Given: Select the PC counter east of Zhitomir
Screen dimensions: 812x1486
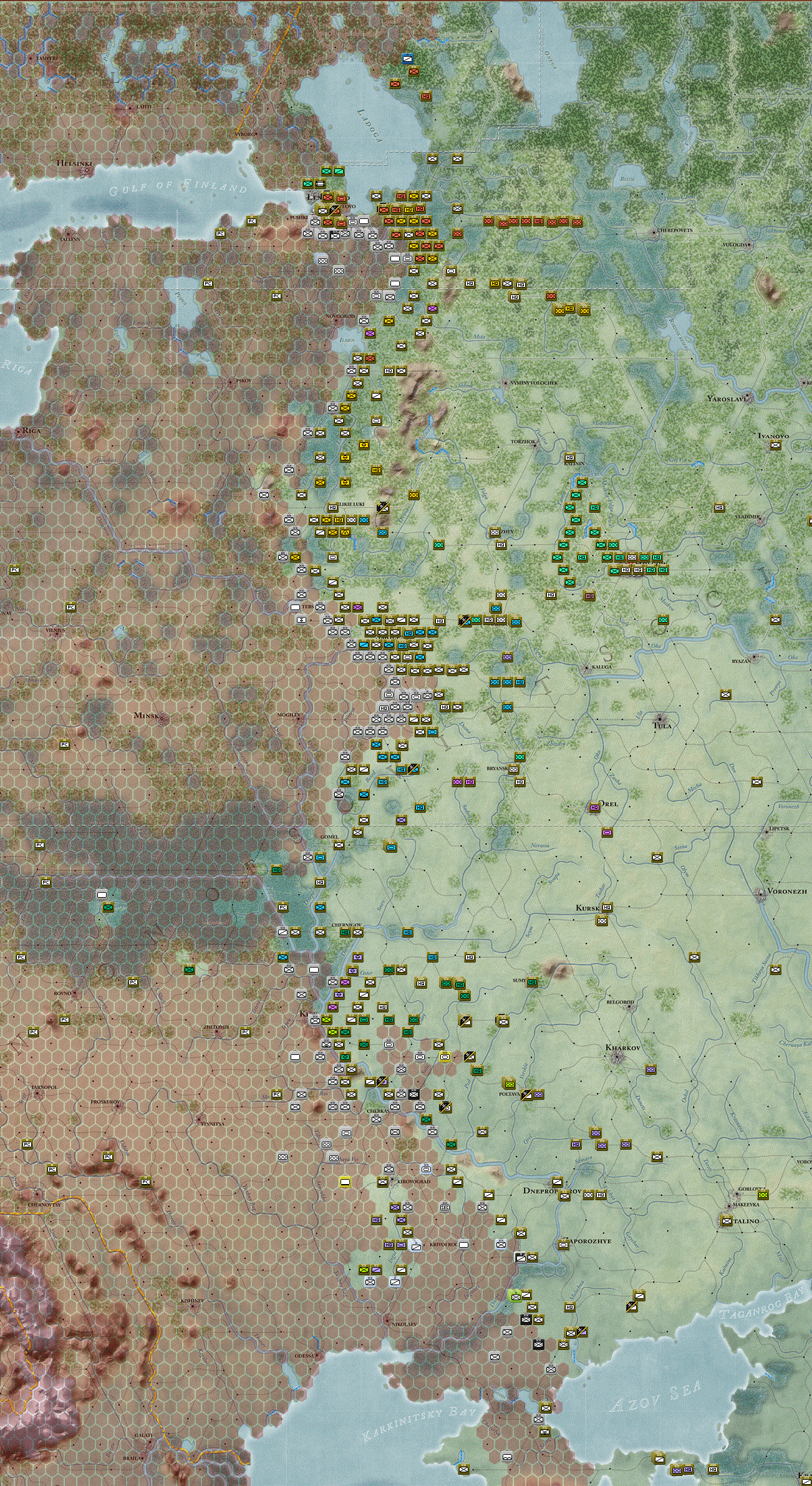Looking at the screenshot, I should pos(245,1032).
